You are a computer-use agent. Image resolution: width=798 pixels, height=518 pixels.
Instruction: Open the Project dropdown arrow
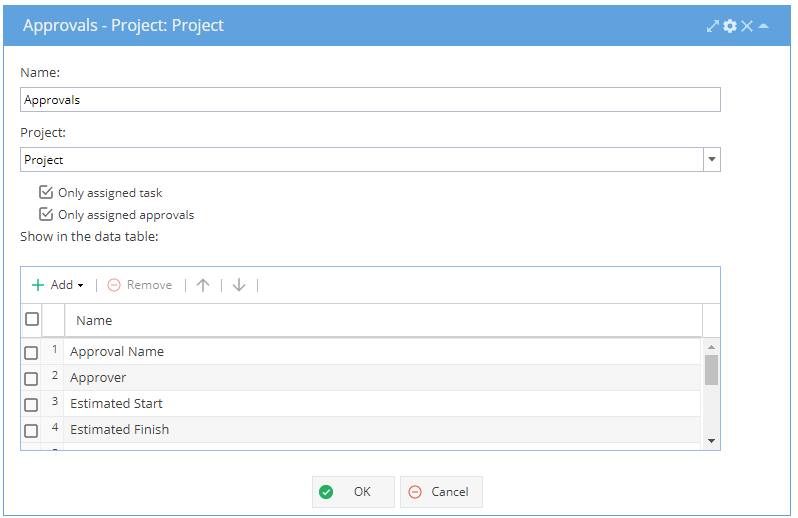point(712,159)
